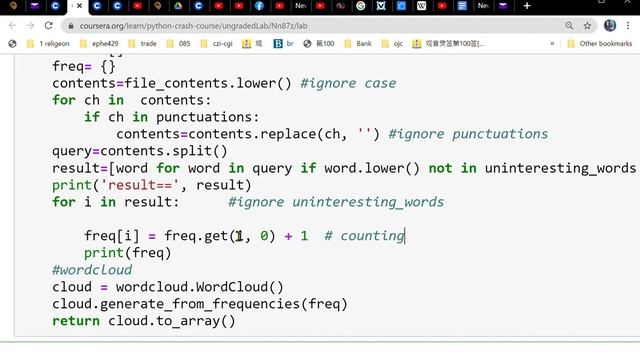
Task: Open the 'ojc' bookmark folder
Action: click(392, 44)
